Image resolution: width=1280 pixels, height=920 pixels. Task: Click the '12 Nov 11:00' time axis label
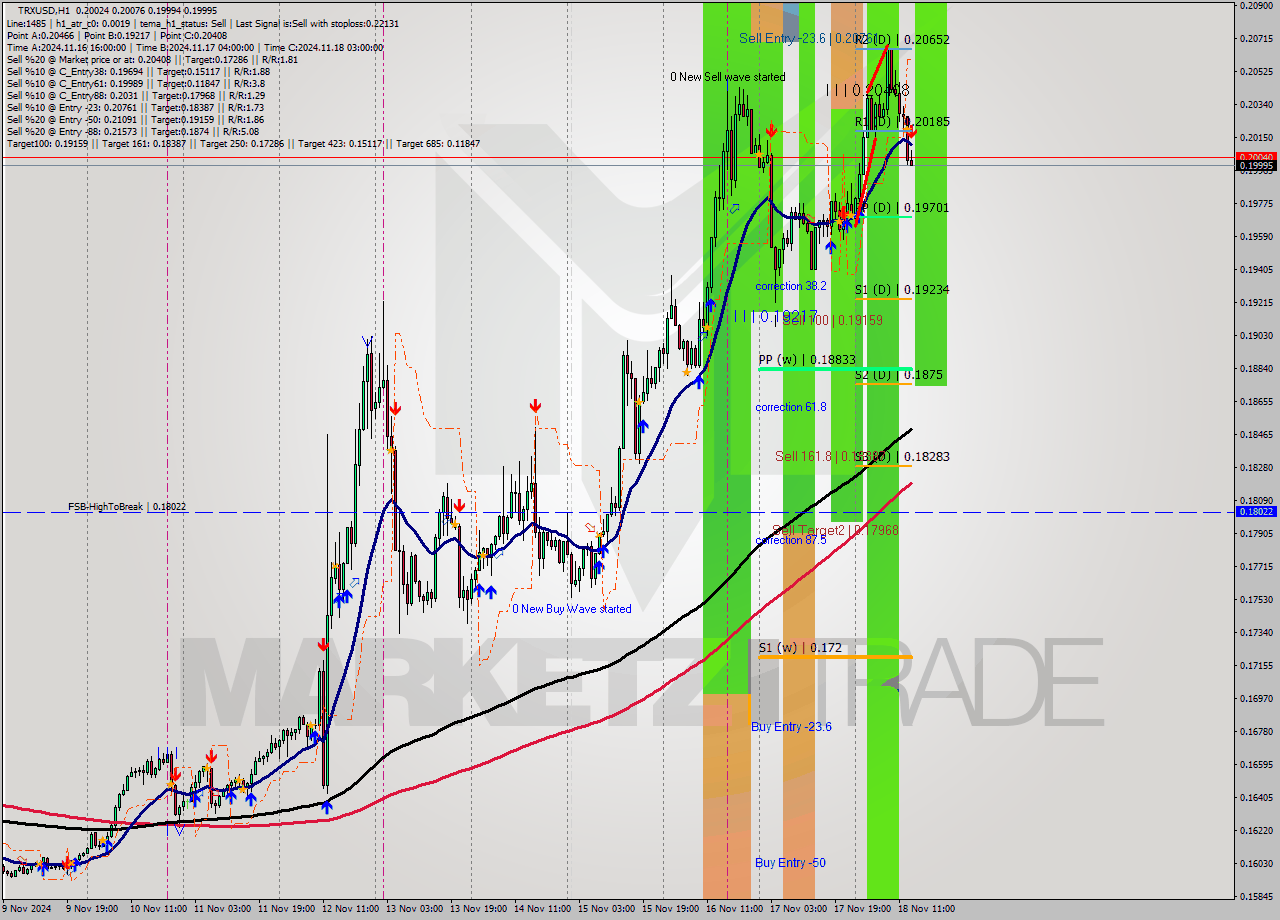click(x=352, y=910)
